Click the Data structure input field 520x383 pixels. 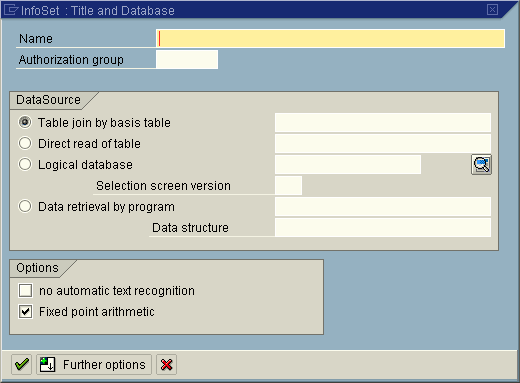click(383, 227)
